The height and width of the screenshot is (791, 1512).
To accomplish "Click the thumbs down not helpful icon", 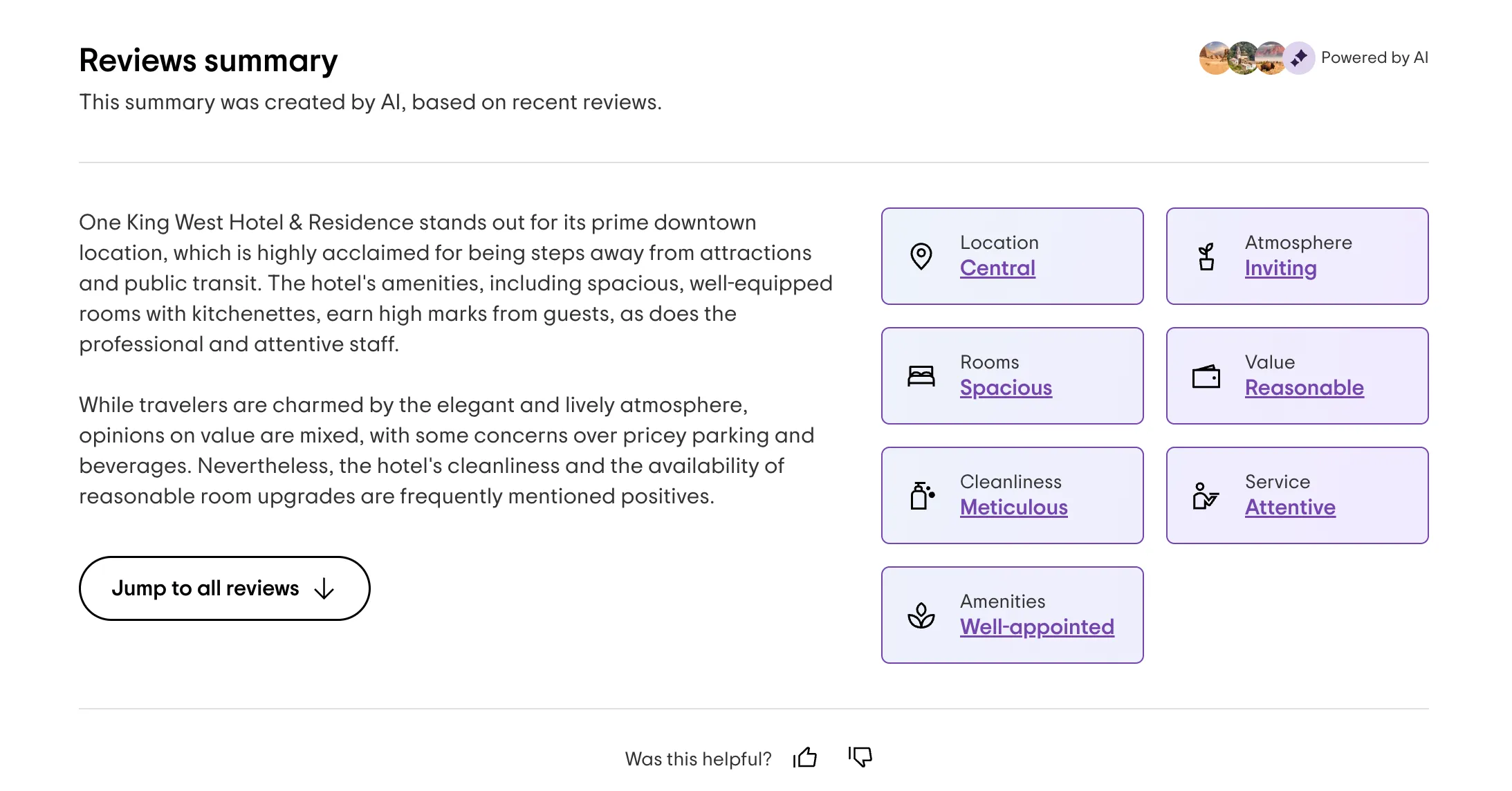I will [x=860, y=756].
